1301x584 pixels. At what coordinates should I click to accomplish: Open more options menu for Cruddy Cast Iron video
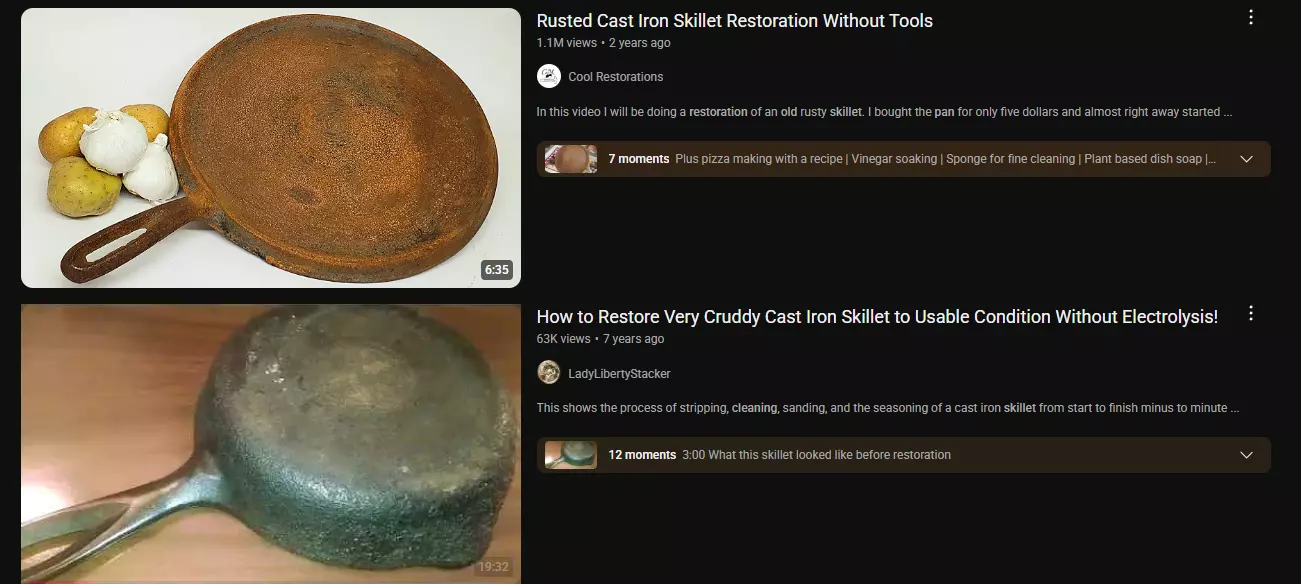[1250, 314]
